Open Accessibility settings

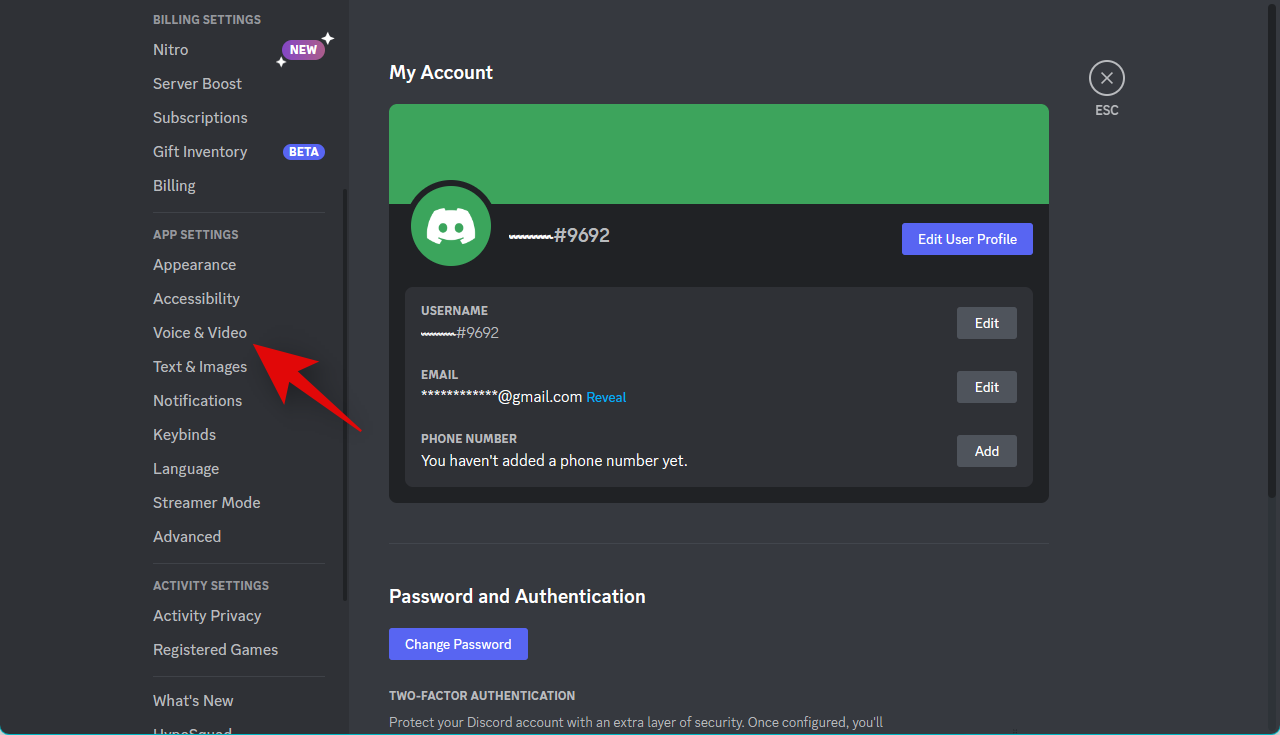(196, 299)
